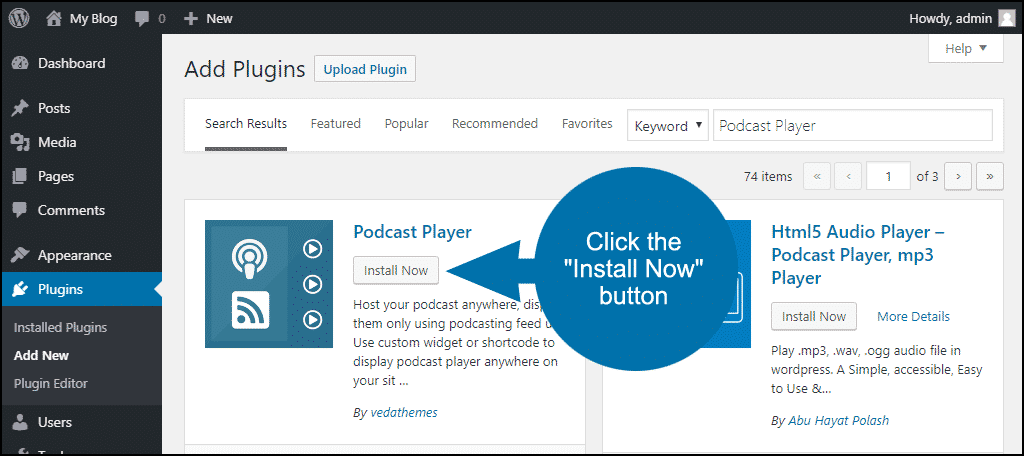Switch to Popular tab

click(406, 123)
